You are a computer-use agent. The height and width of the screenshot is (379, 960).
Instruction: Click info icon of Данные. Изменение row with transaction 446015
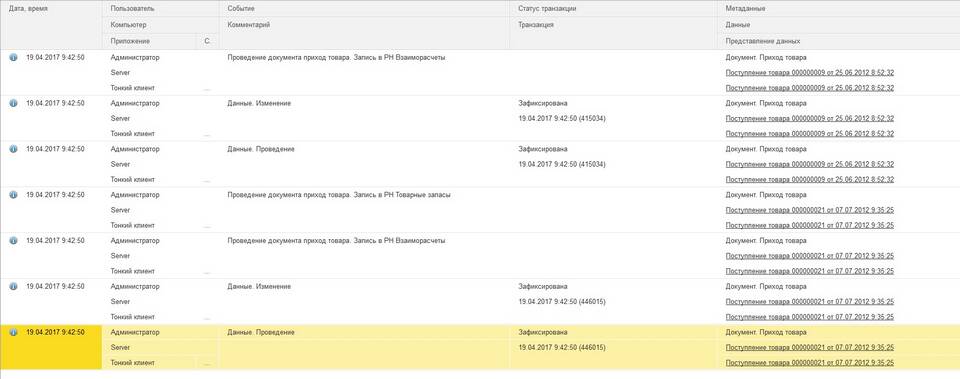tap(13, 287)
